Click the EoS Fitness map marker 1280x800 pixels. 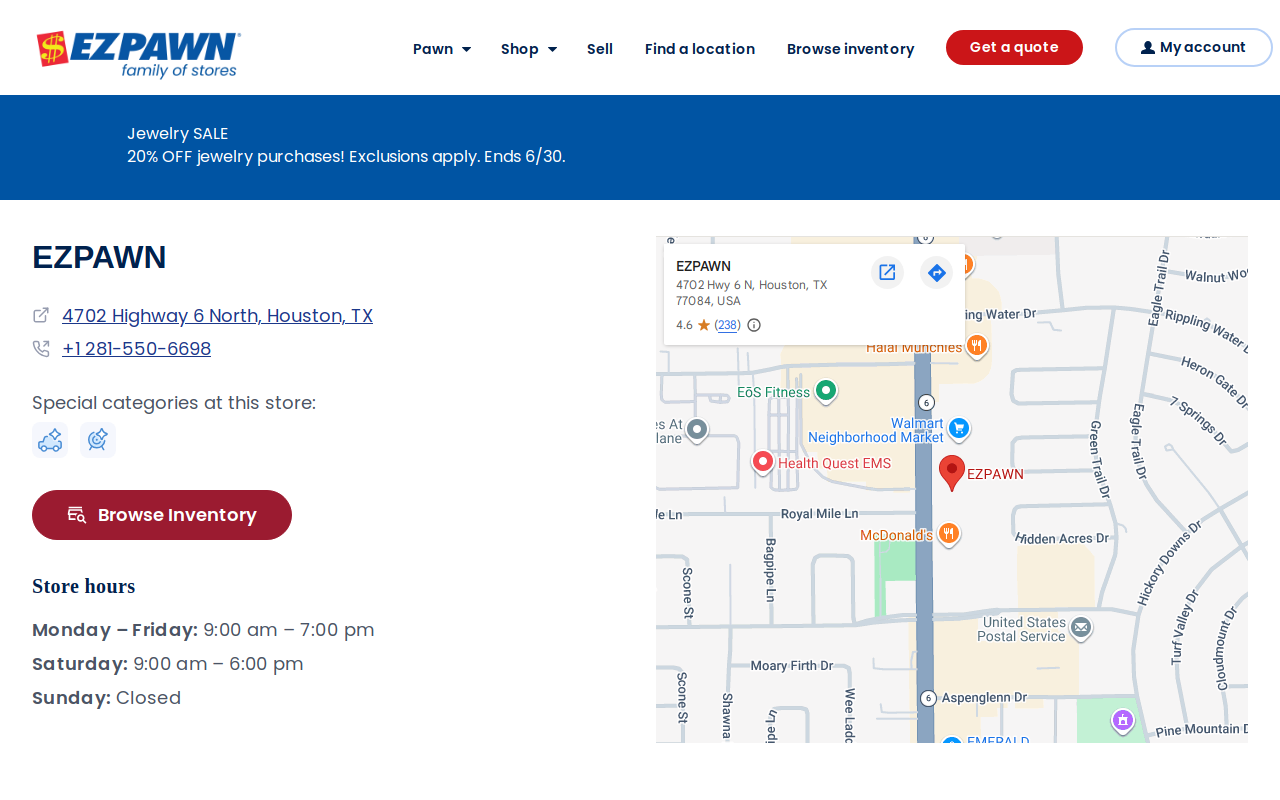[825, 391]
